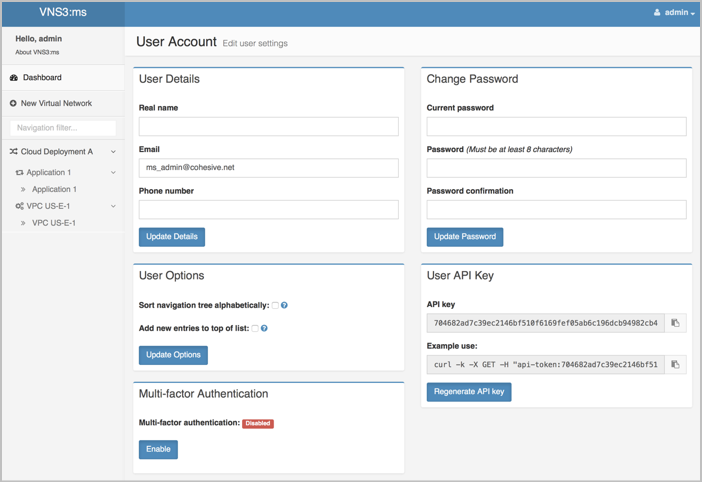The height and width of the screenshot is (482, 702).
Task: Click Regenerate API key button
Action: pyautogui.click(x=469, y=392)
